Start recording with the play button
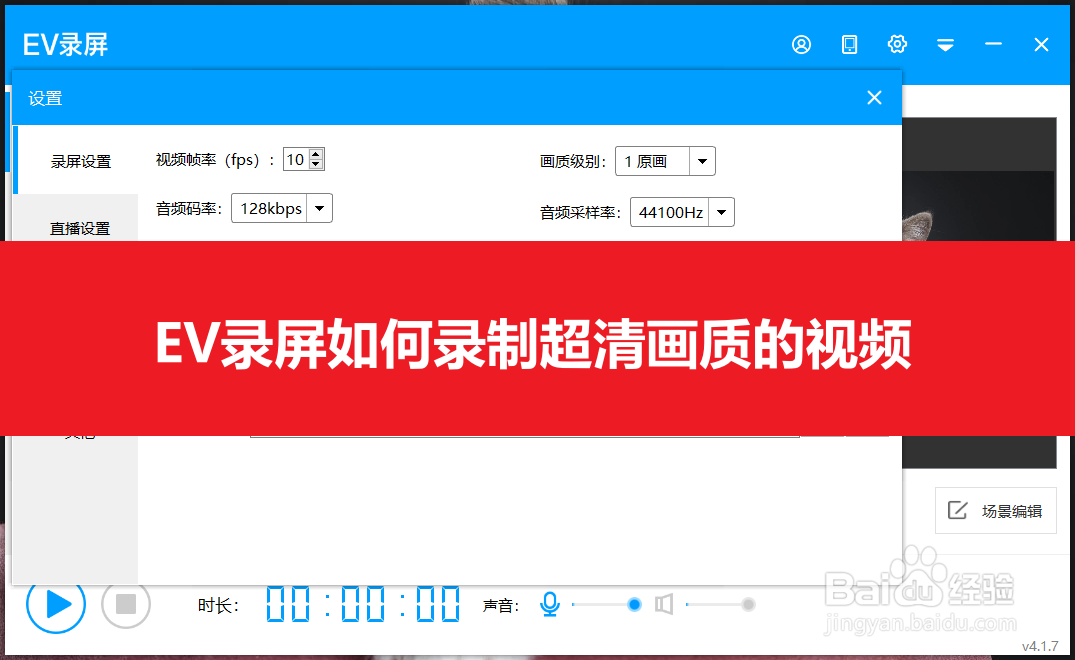Screen dimensions: 1075x660 pos(56,604)
